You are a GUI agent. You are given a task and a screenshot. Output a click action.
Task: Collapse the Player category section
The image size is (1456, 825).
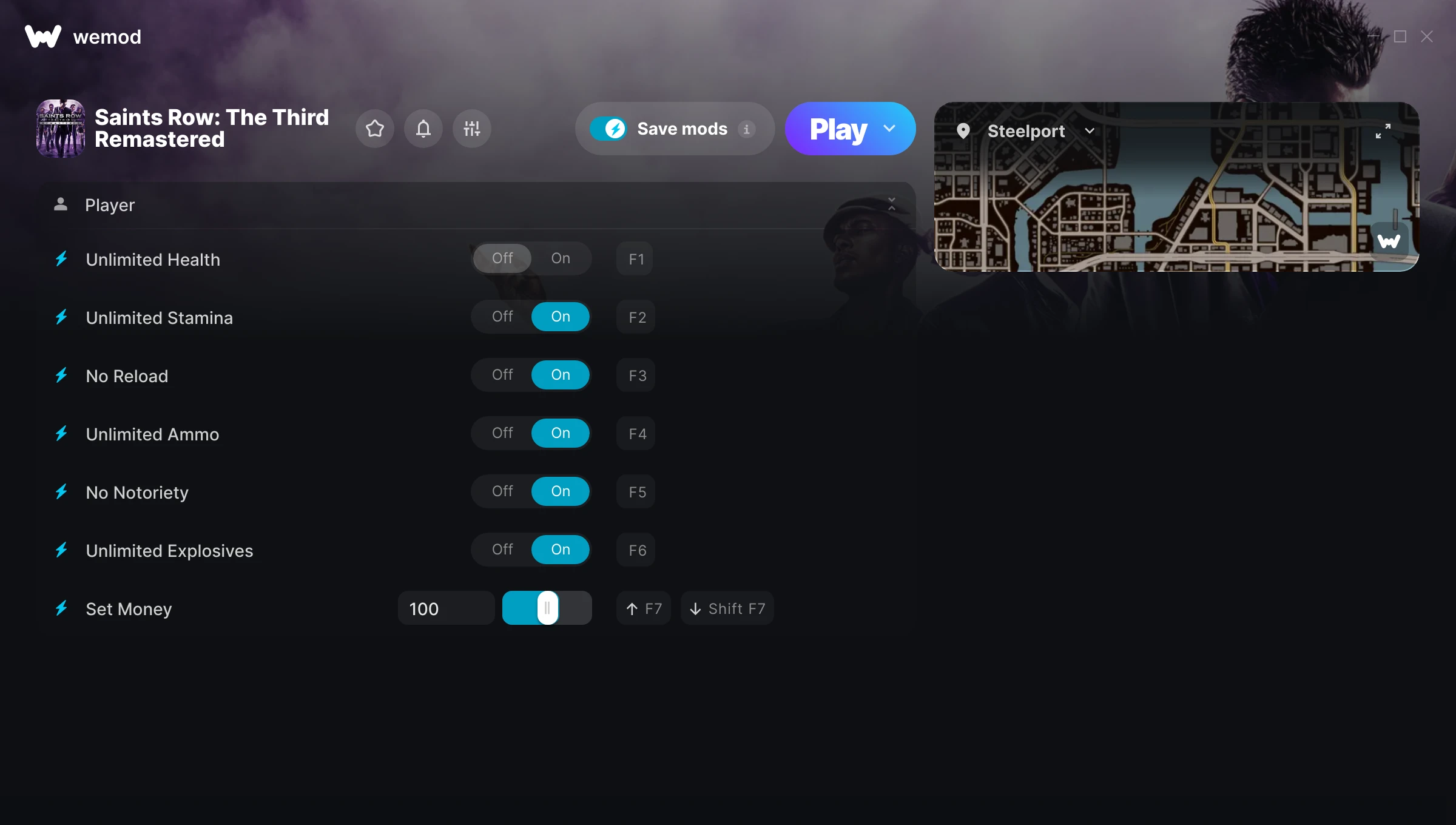click(892, 204)
